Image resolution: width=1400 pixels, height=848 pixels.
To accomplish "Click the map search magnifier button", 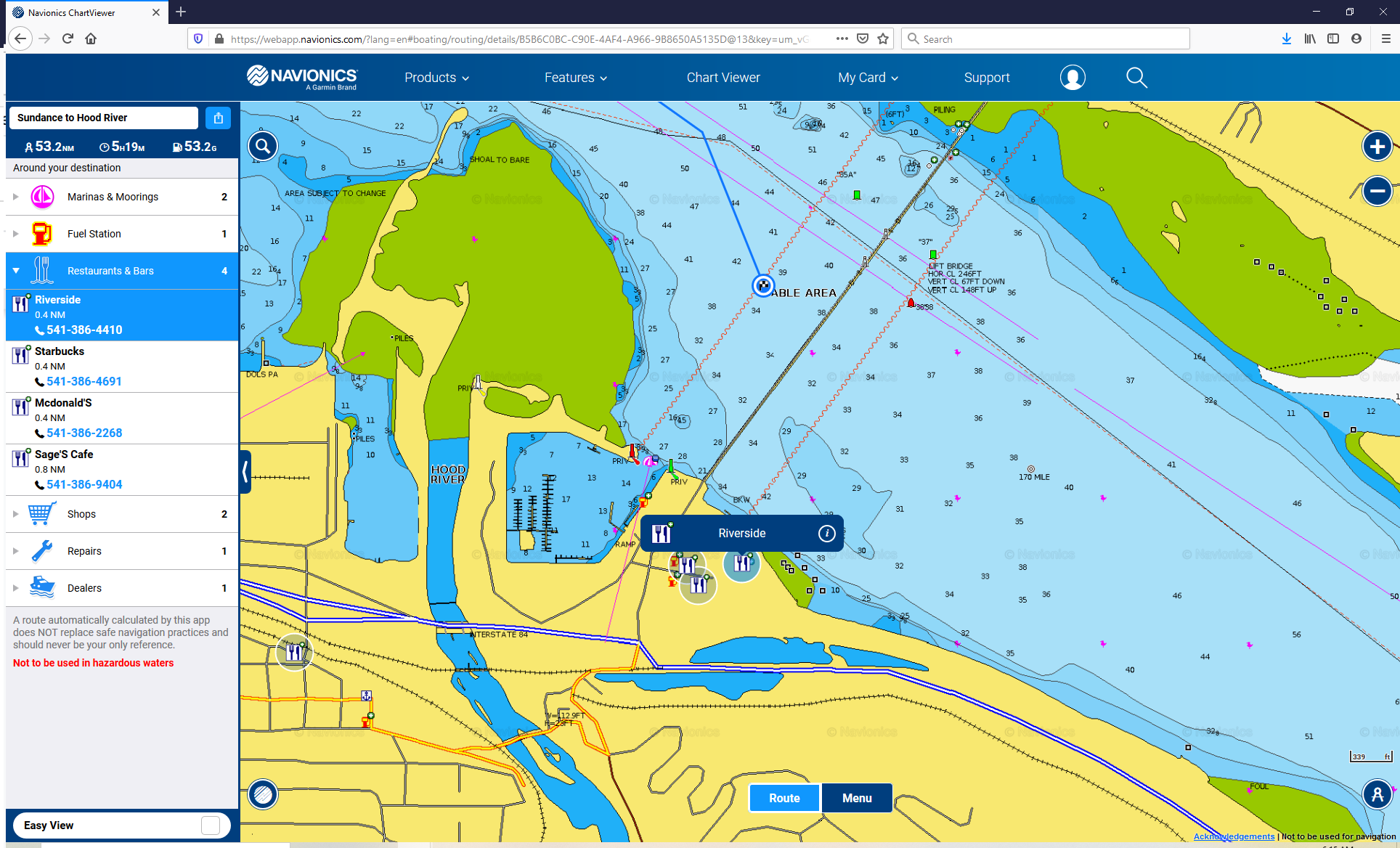I will tap(263, 146).
